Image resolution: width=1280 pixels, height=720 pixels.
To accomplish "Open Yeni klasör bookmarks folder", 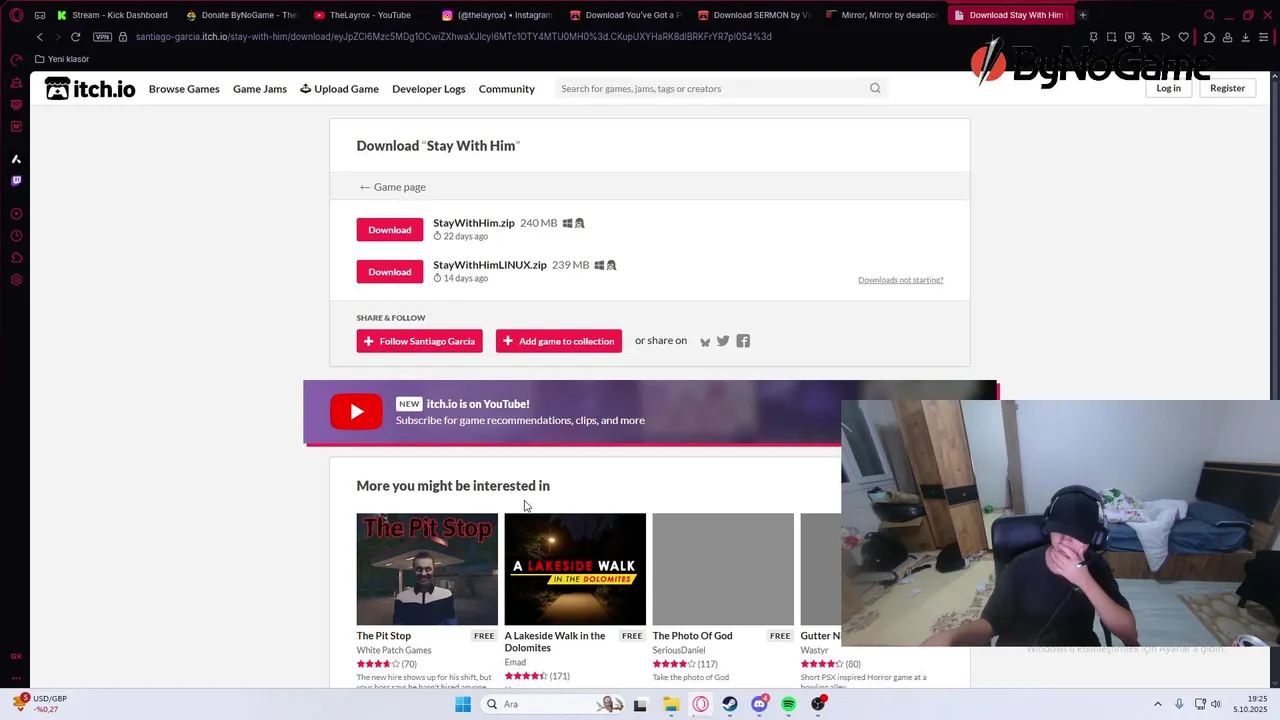I will pyautogui.click(x=62, y=59).
